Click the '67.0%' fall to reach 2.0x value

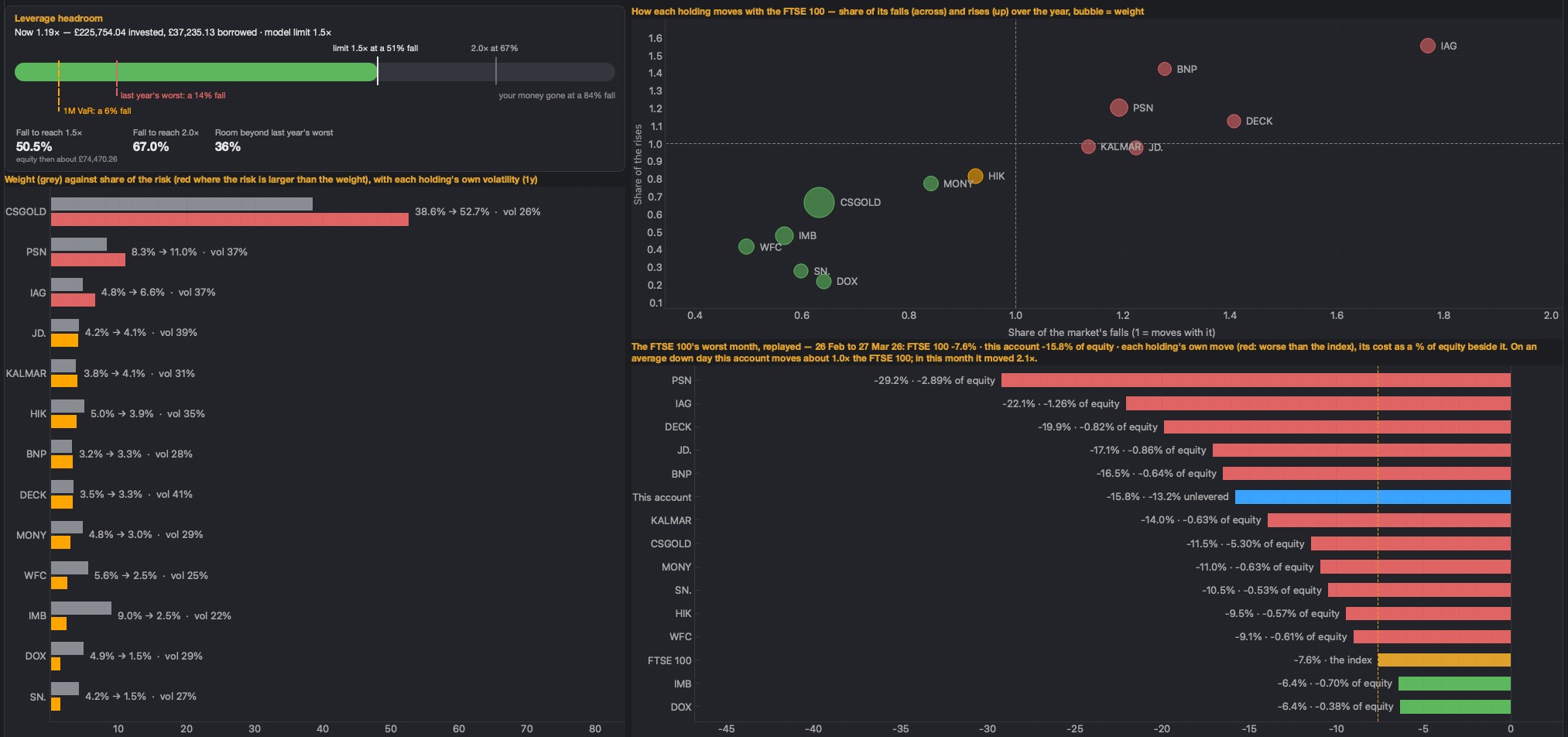tap(151, 146)
